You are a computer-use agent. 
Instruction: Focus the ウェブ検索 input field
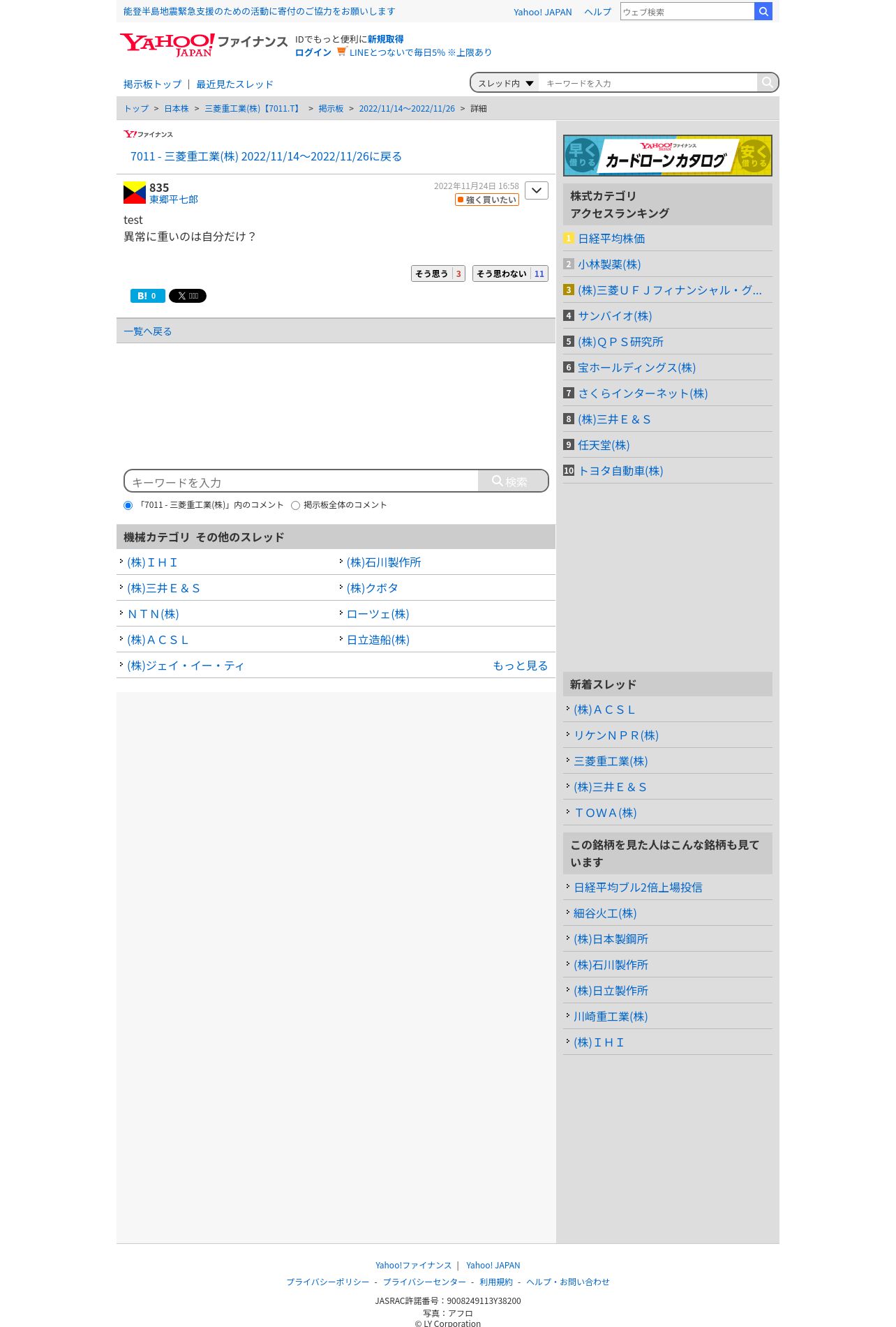[x=687, y=12]
